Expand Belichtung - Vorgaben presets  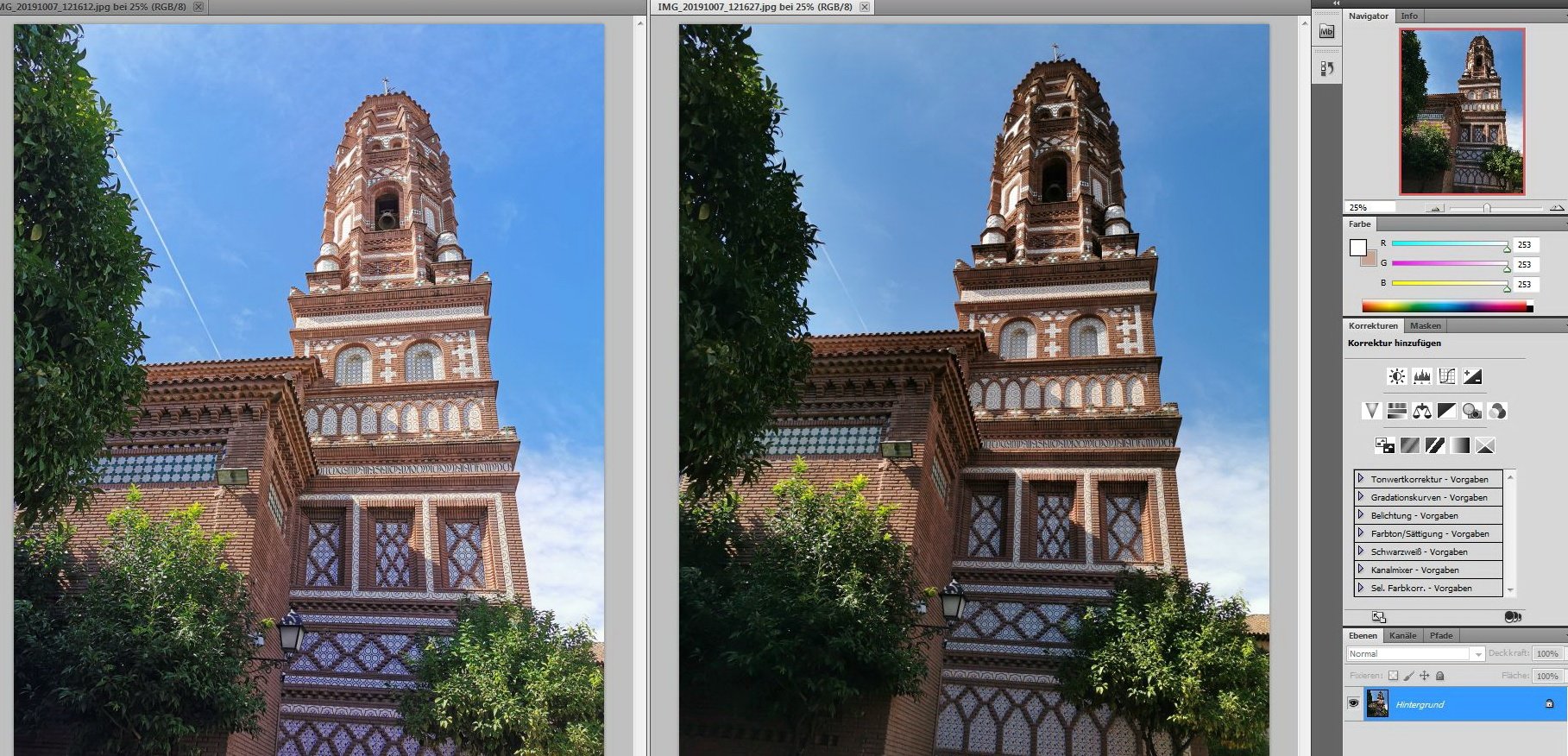click(1361, 514)
